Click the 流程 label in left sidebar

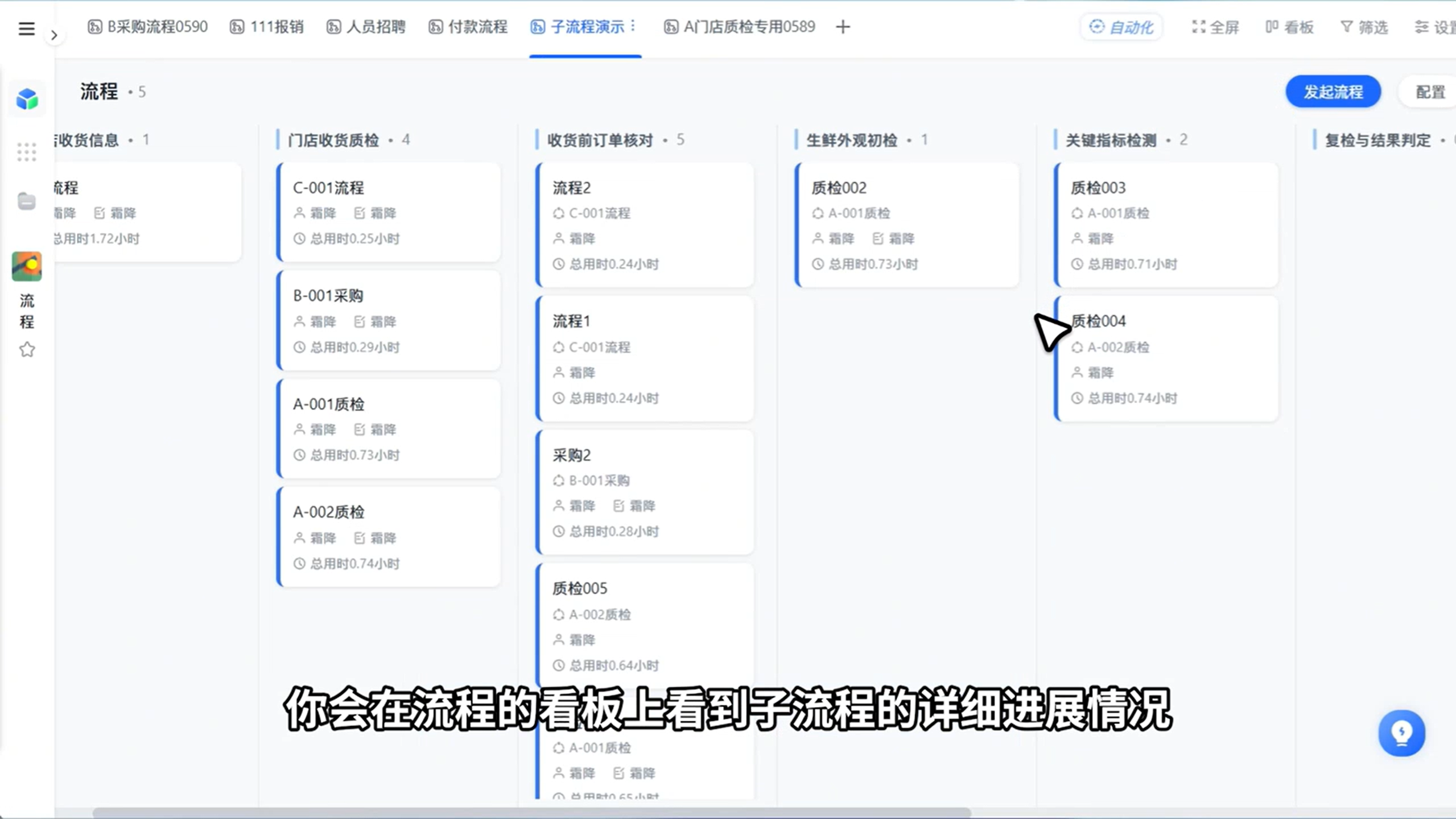[x=27, y=311]
